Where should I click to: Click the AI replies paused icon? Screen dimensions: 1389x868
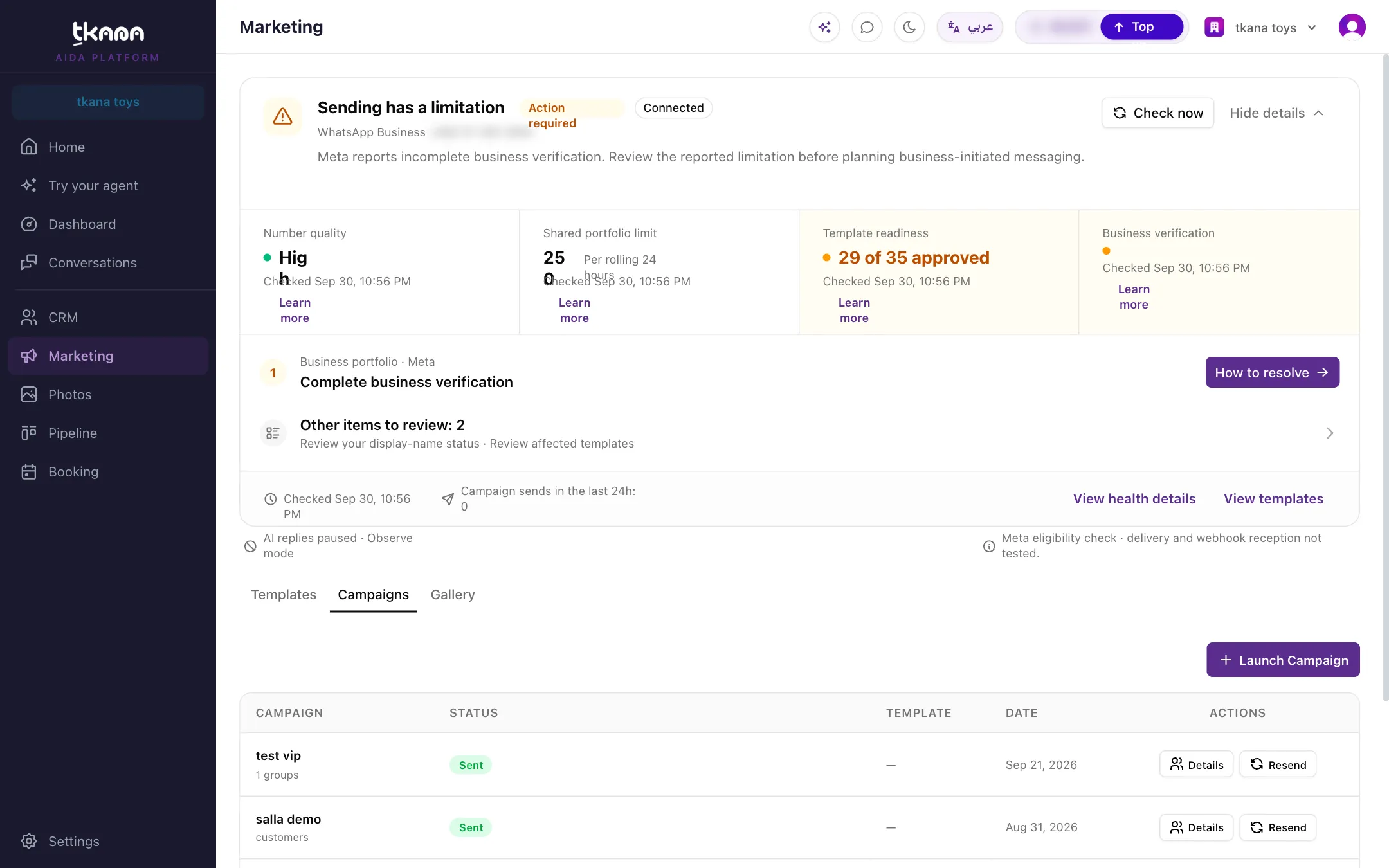click(250, 547)
